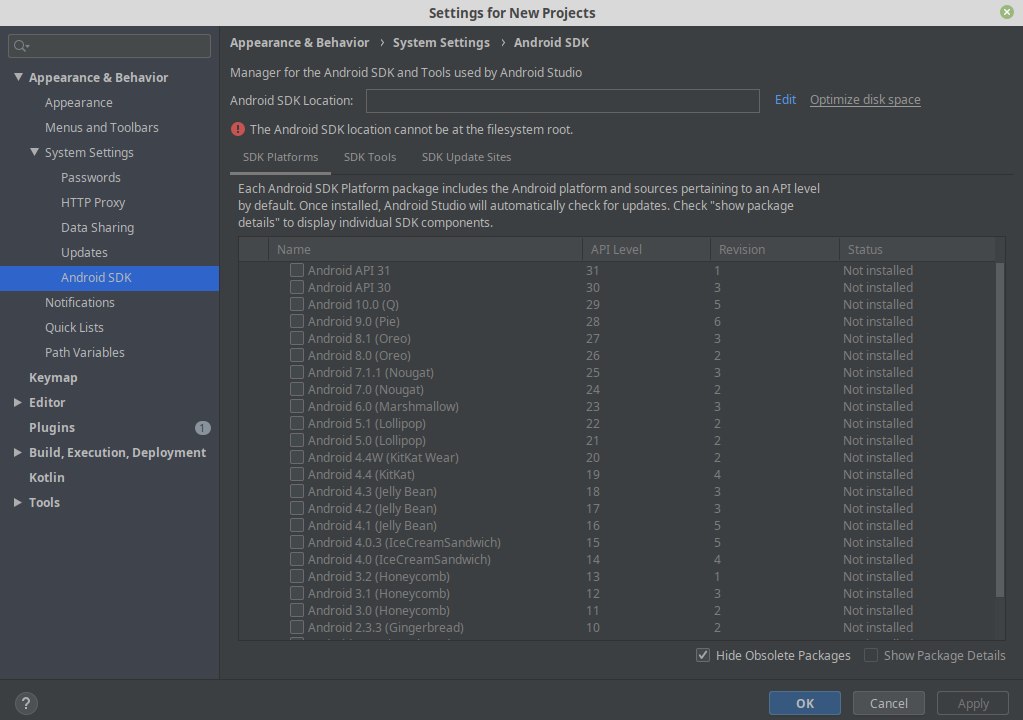Collapse the System Settings tree arrow
Viewport: 1023px width, 720px height.
(34, 152)
